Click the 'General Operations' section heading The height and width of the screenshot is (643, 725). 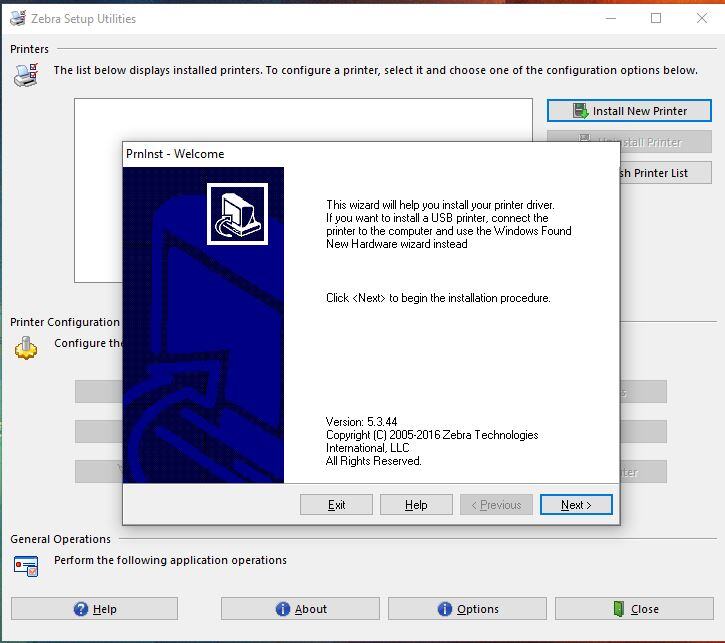pos(61,539)
